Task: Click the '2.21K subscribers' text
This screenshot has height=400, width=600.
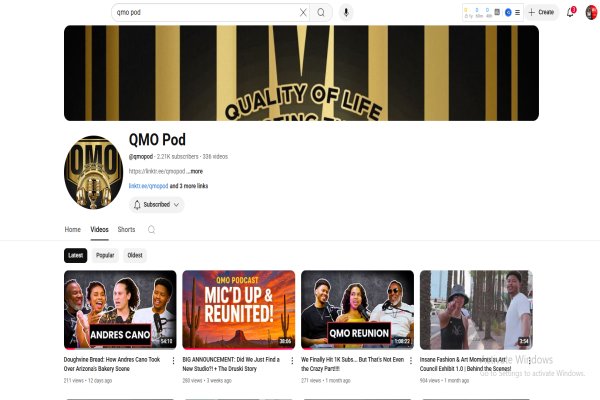Action: pos(178,157)
